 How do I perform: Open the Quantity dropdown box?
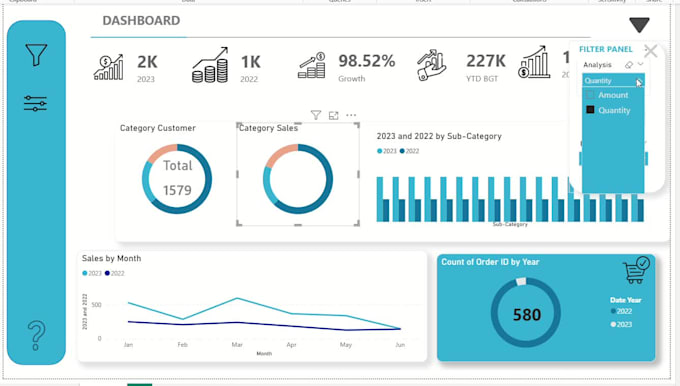pos(613,81)
